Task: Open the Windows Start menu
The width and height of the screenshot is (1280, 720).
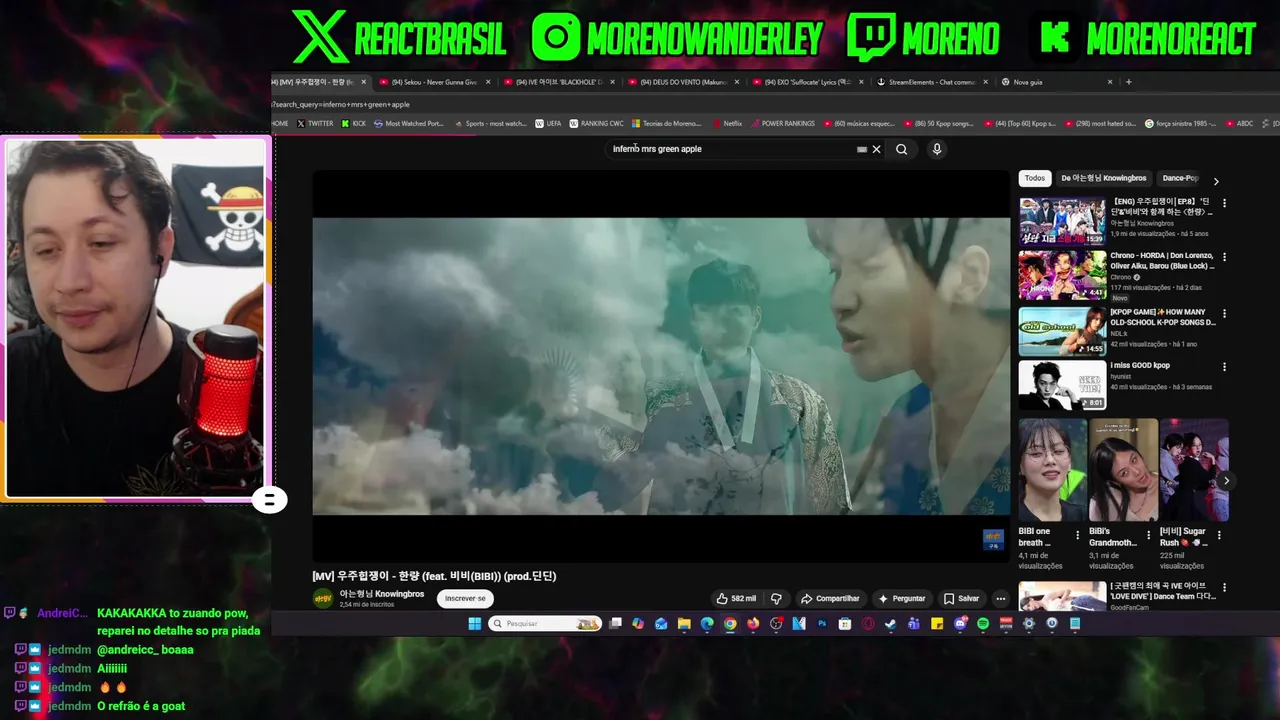Action: point(475,623)
